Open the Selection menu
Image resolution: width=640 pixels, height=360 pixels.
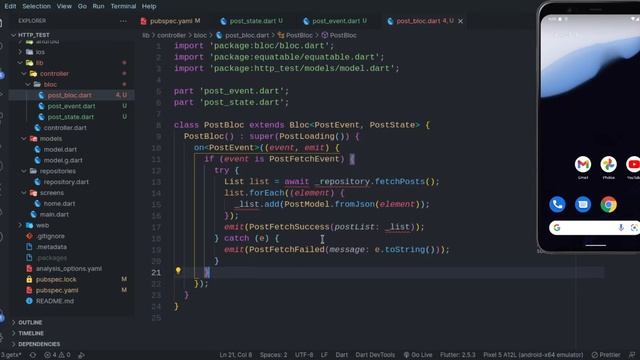pos(36,6)
